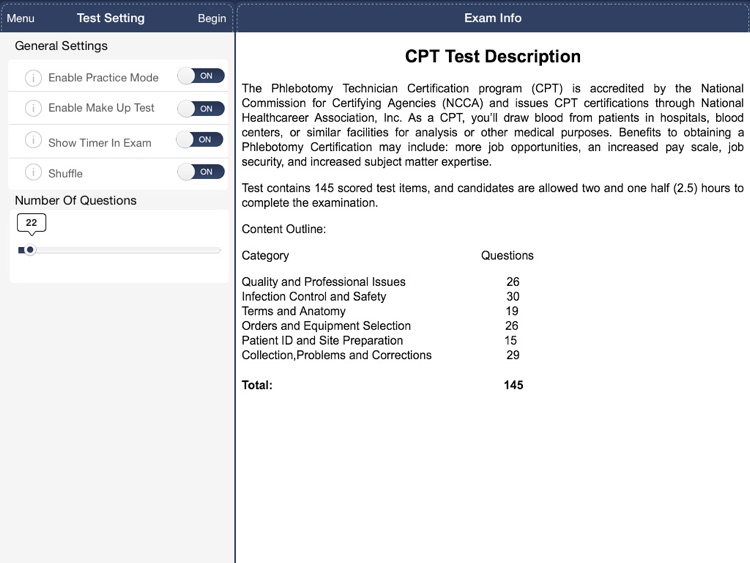The width and height of the screenshot is (750, 563).
Task: Click the Total: label
Action: (x=257, y=385)
